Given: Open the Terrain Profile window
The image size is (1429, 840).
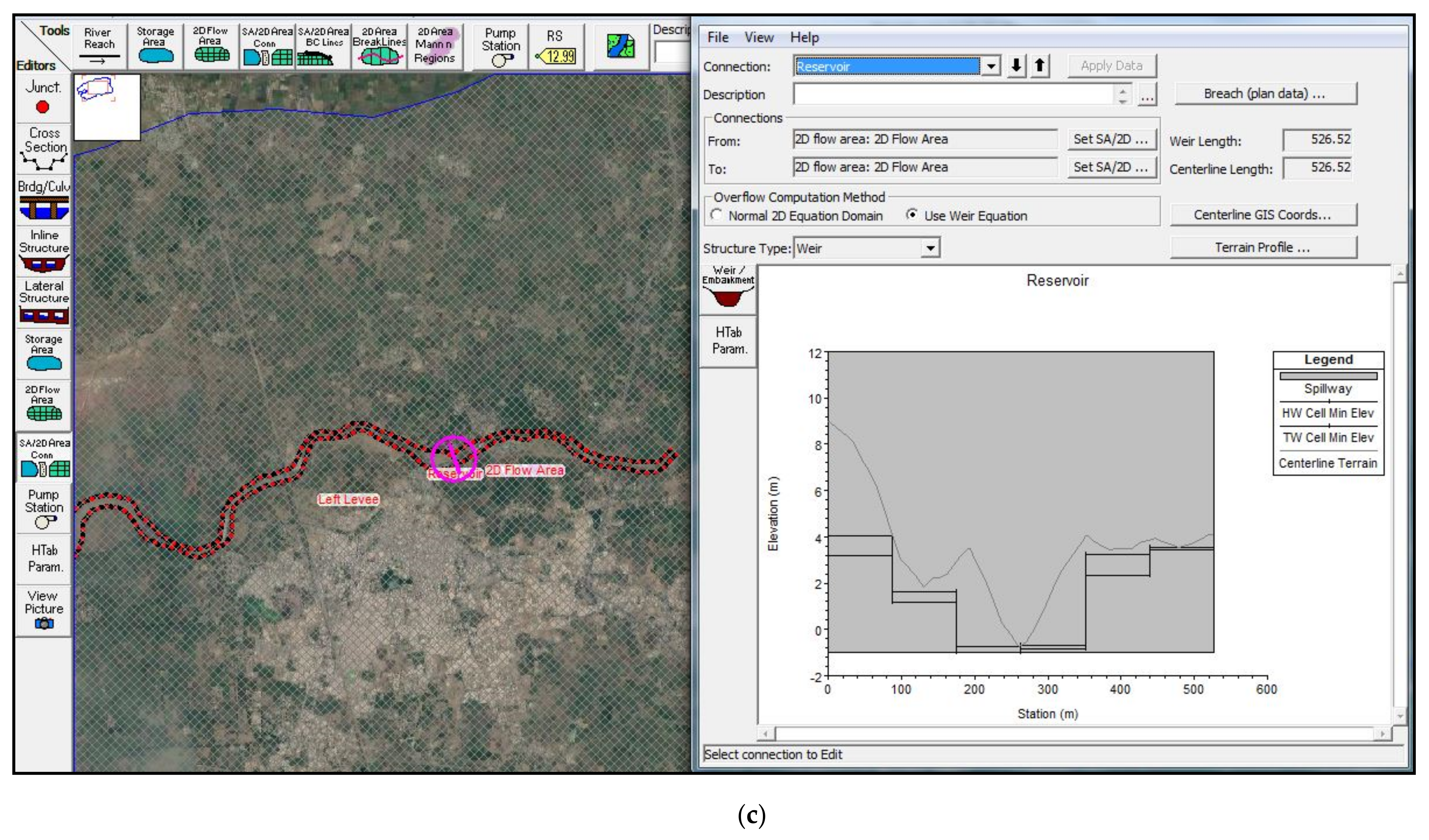Looking at the screenshot, I should pyautogui.click(x=1263, y=247).
